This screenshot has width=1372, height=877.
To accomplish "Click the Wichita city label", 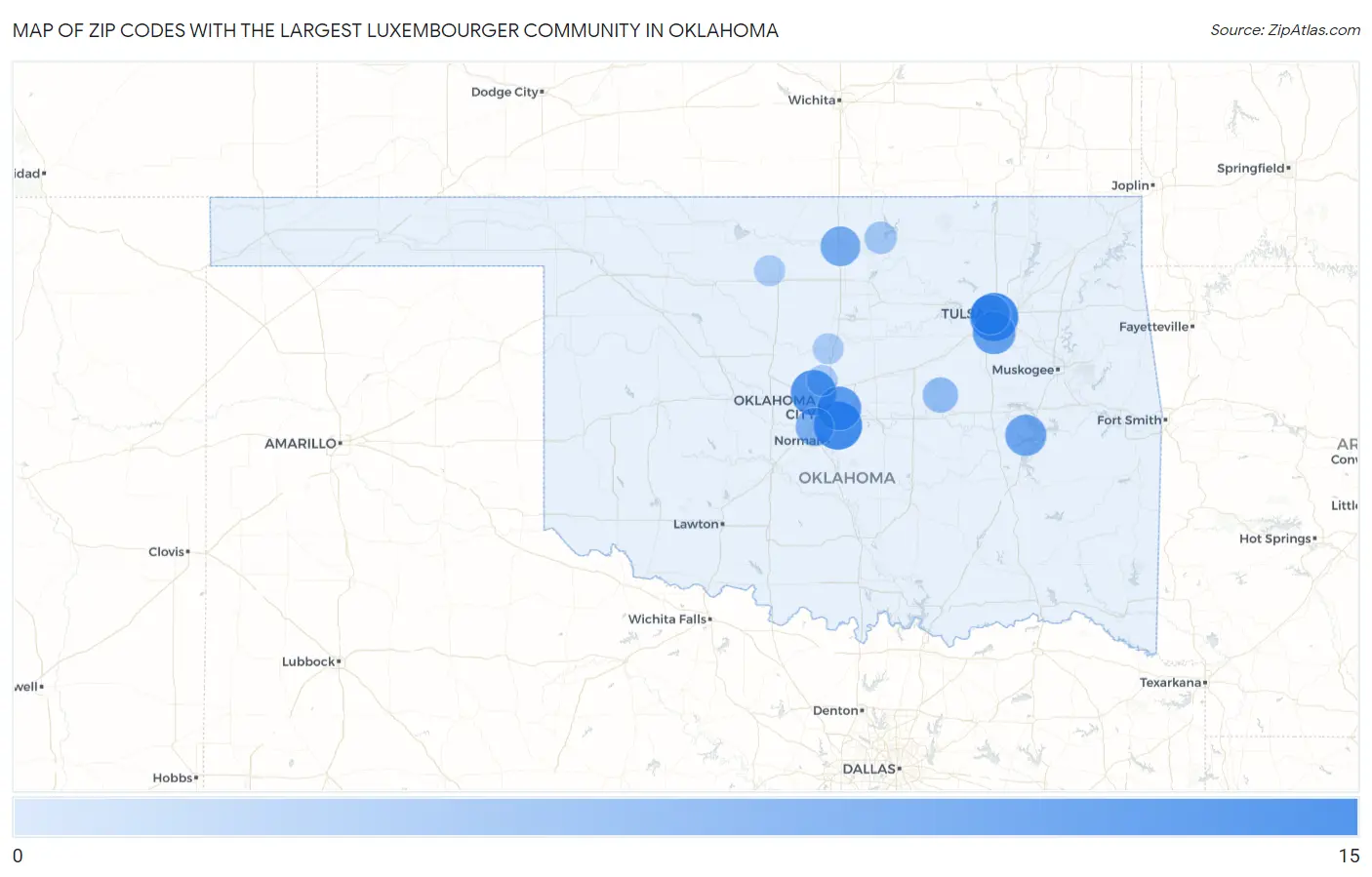I will pyautogui.click(x=812, y=100).
